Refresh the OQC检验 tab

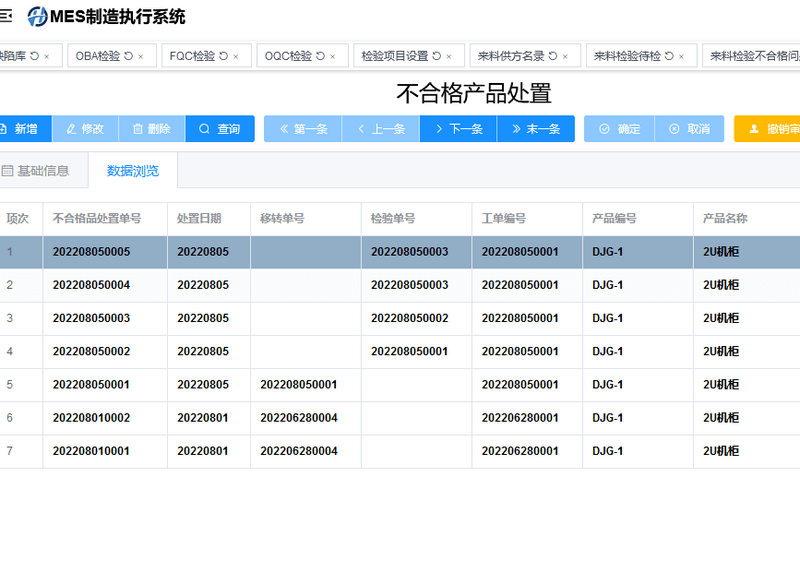click(x=320, y=56)
